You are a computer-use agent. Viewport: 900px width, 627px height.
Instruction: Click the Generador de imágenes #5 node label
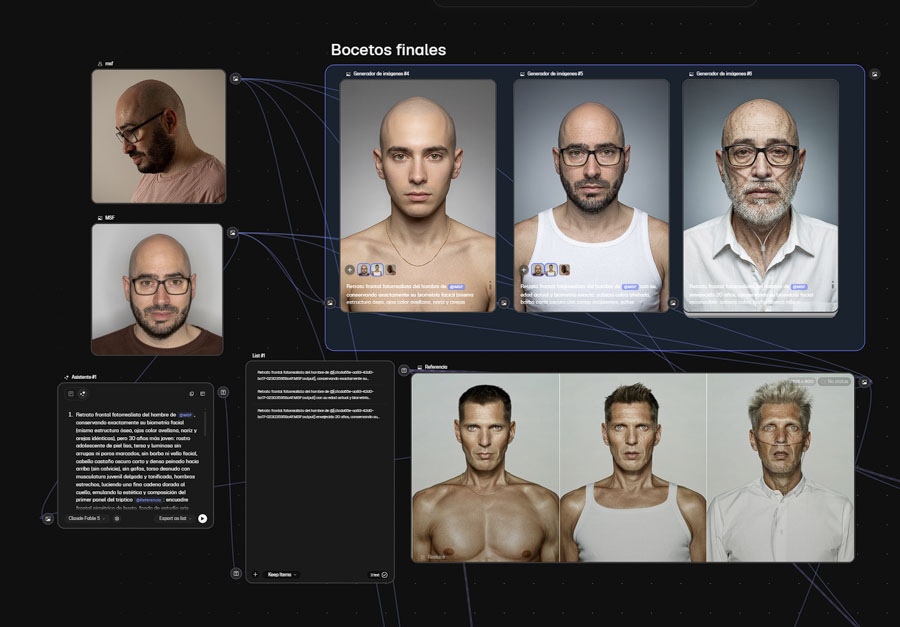point(555,73)
